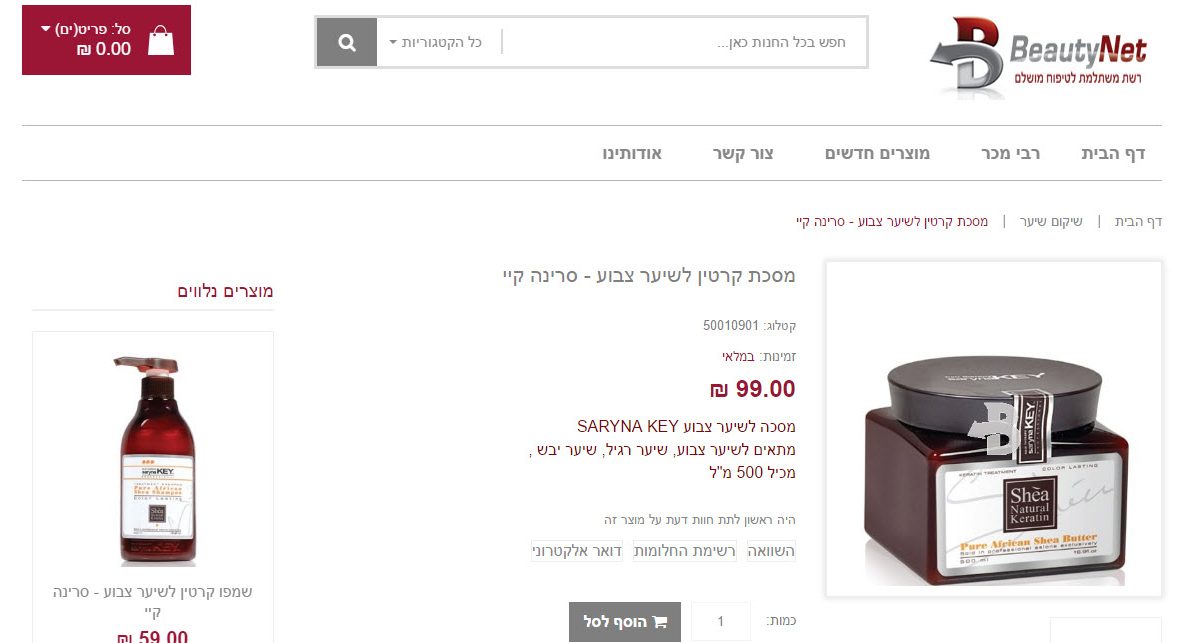
Task: Open the shopping bag cart icon
Action: click(161, 40)
